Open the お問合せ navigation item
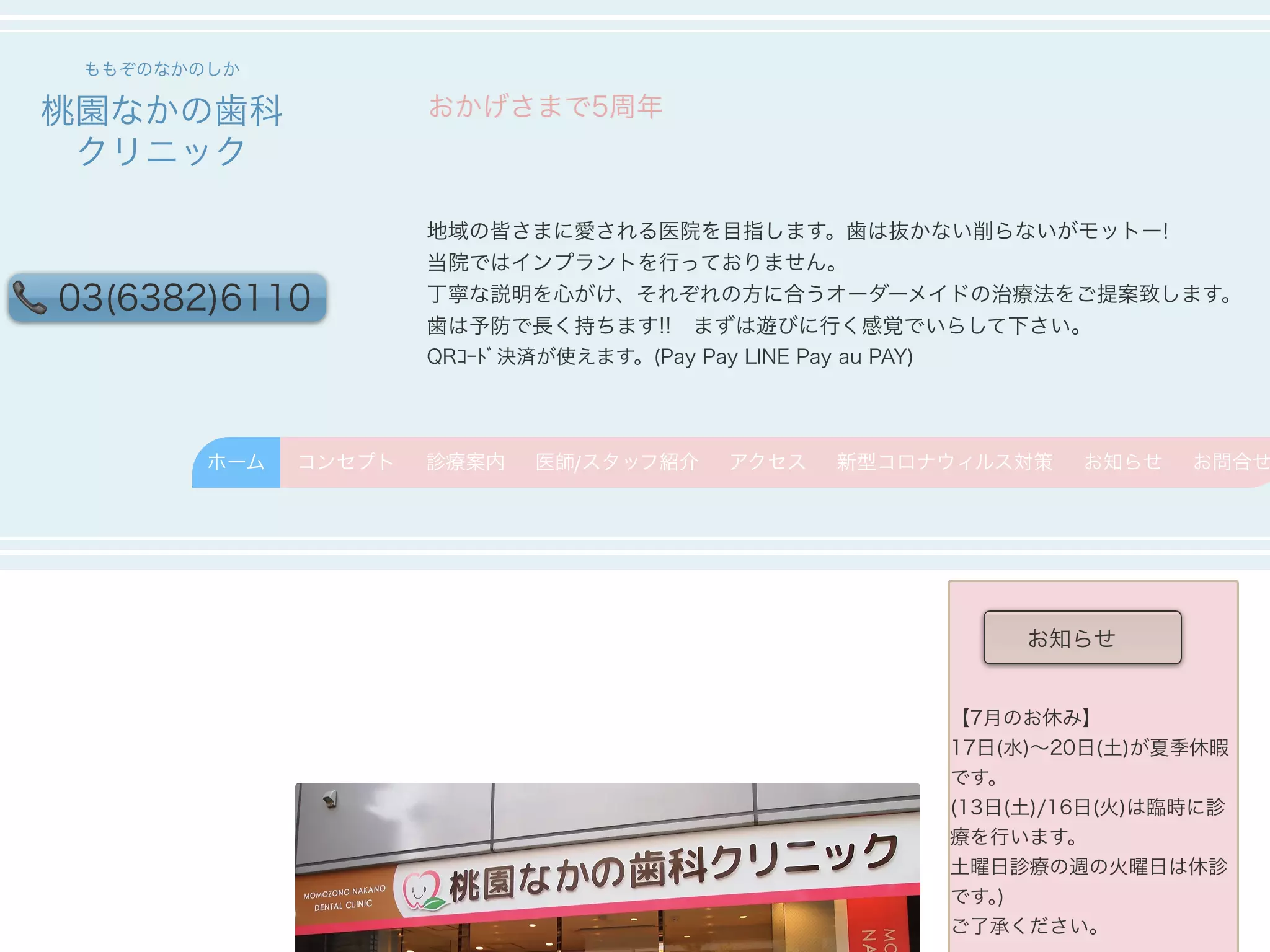The width and height of the screenshot is (1270, 952). point(1231,462)
